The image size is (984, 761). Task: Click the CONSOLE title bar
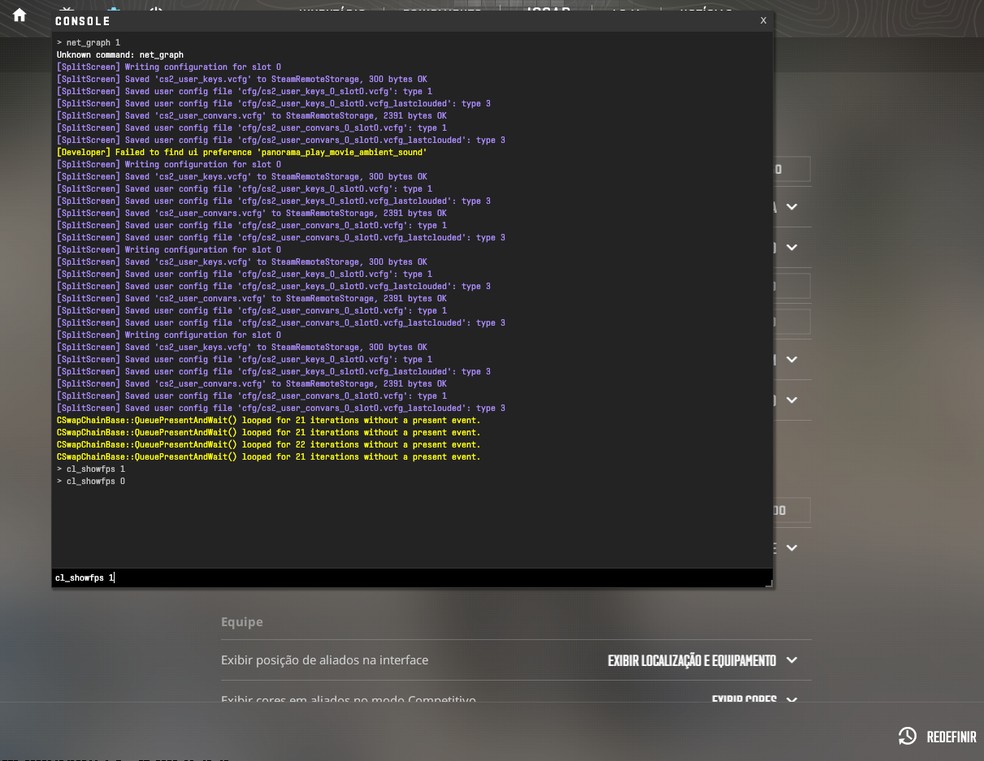click(x=400, y=21)
